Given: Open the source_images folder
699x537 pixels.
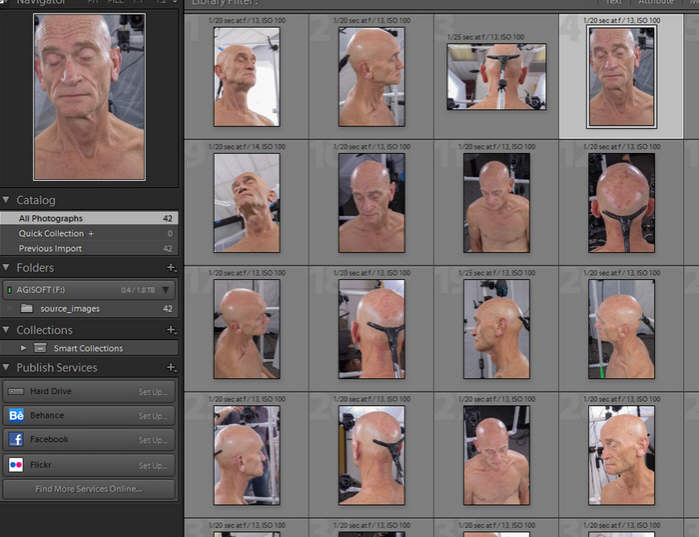Looking at the screenshot, I should coord(89,308).
